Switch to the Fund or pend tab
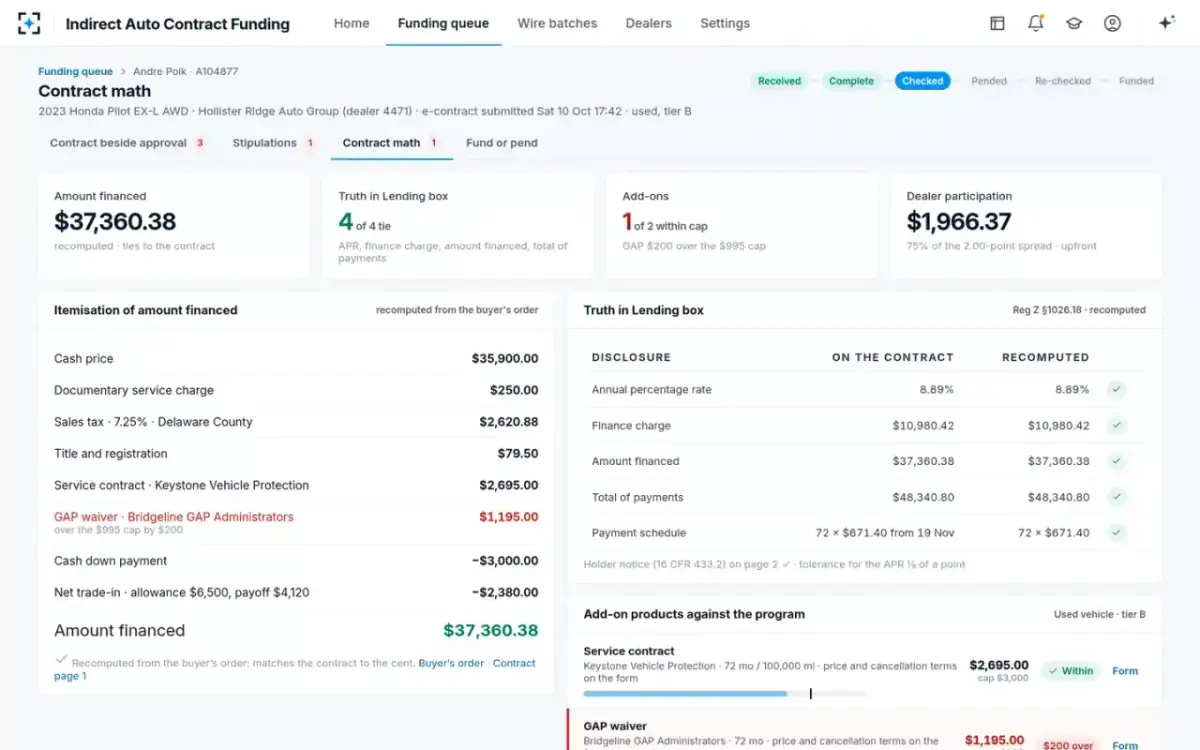1200x750 pixels. (502, 143)
